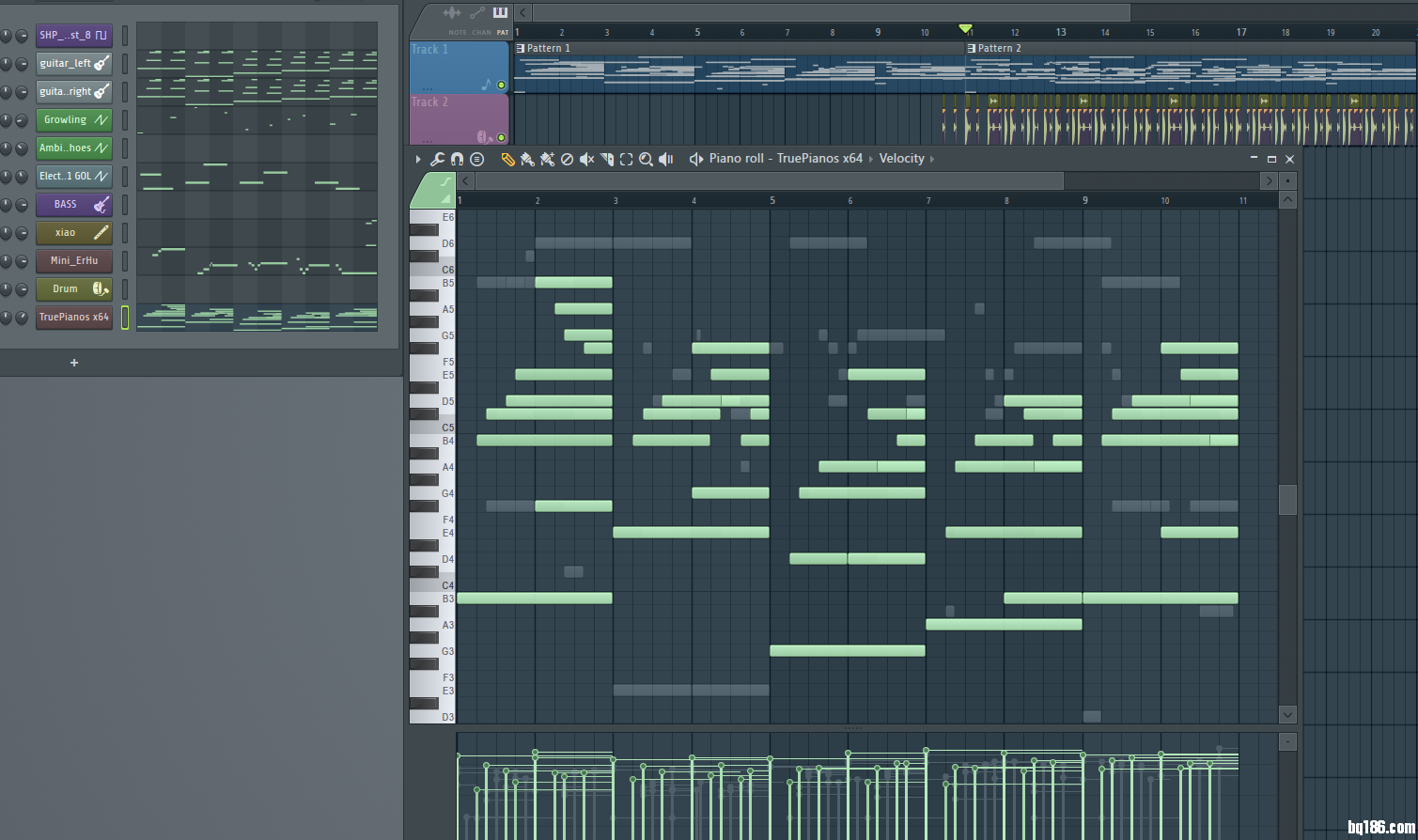Open the piano roll wrench tools menu

pos(438,159)
